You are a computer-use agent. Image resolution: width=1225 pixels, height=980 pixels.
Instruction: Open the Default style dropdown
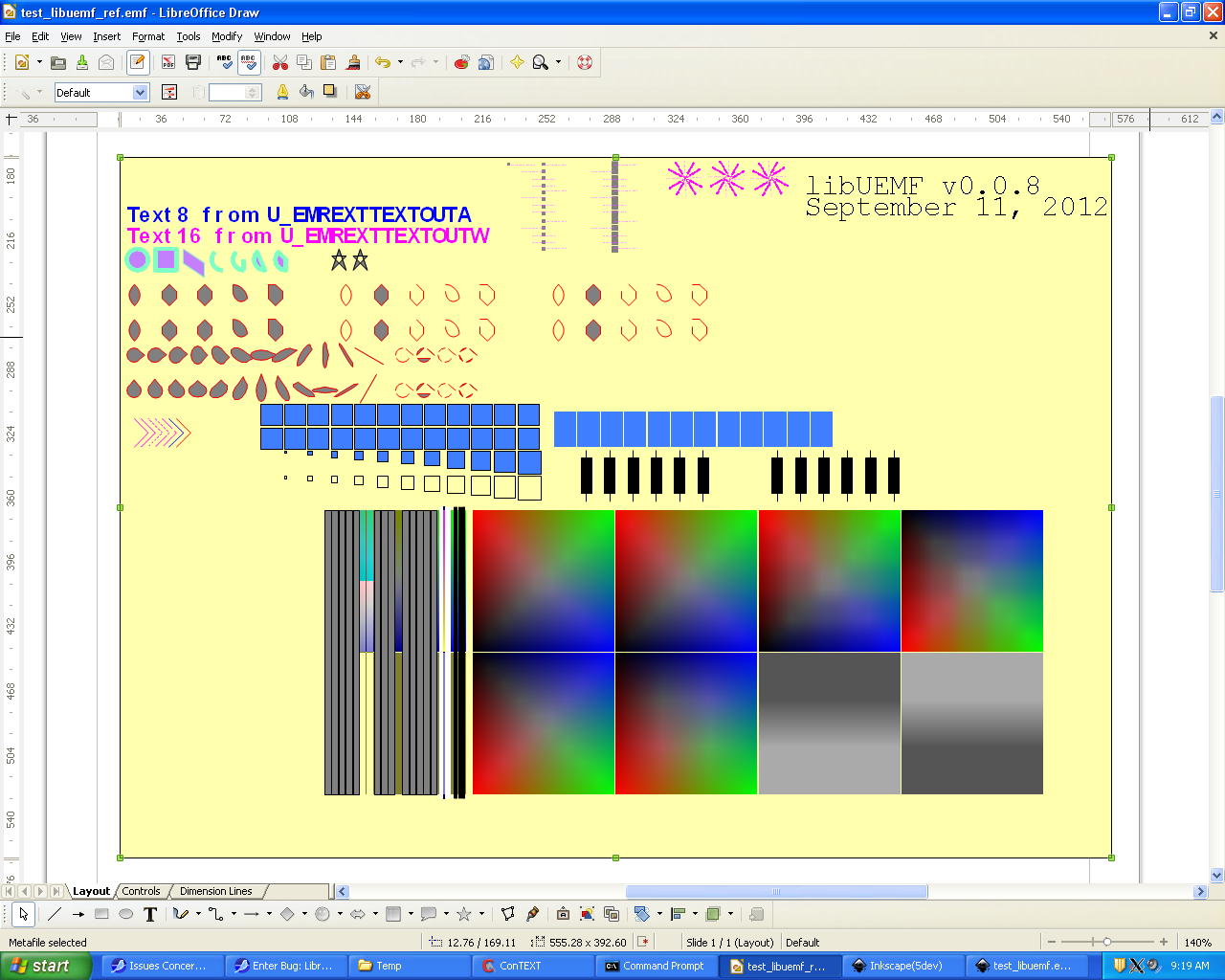coord(141,93)
